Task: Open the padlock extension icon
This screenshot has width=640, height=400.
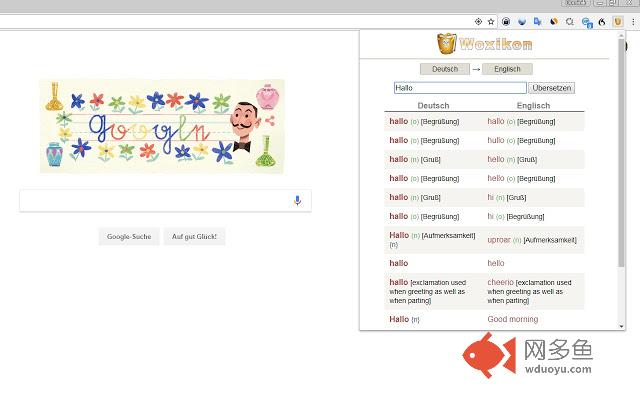Action: [506, 21]
